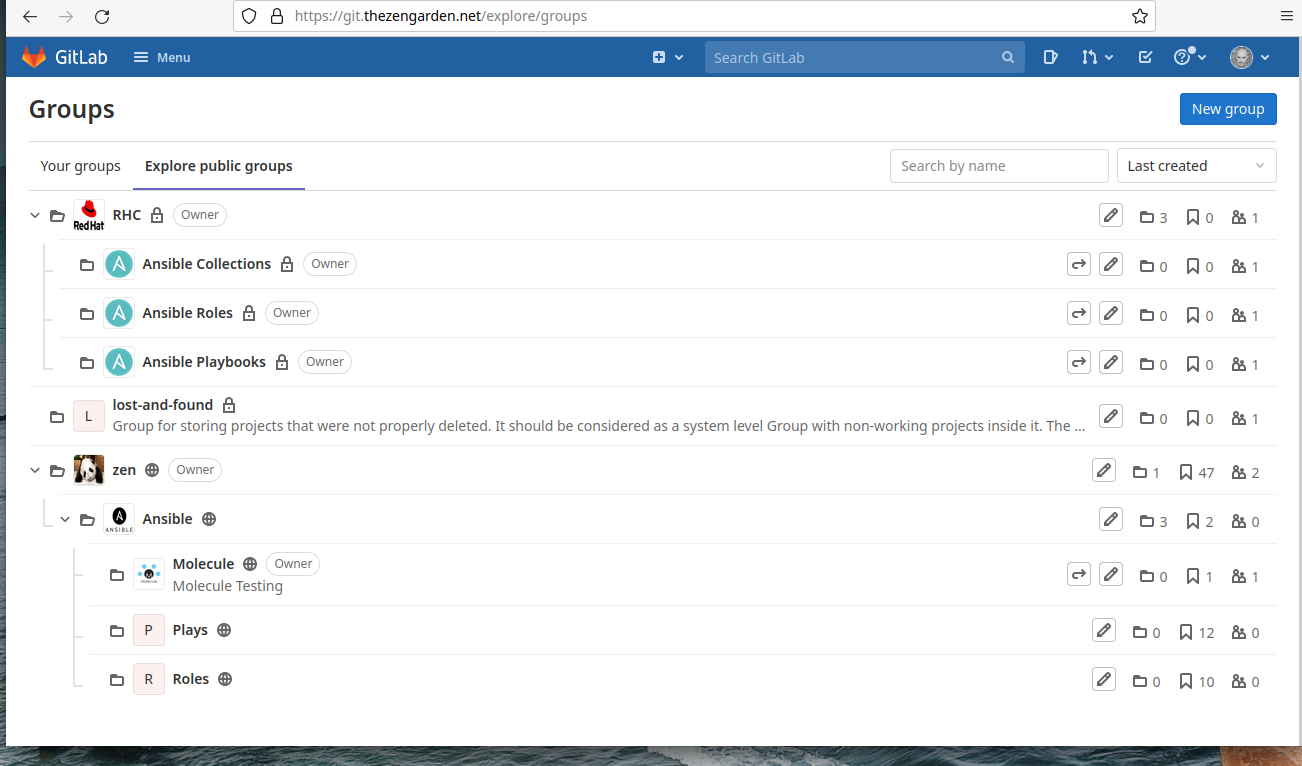Edit Molecule group pencil icon
Screen dimensions: 1302x766
point(1111,574)
